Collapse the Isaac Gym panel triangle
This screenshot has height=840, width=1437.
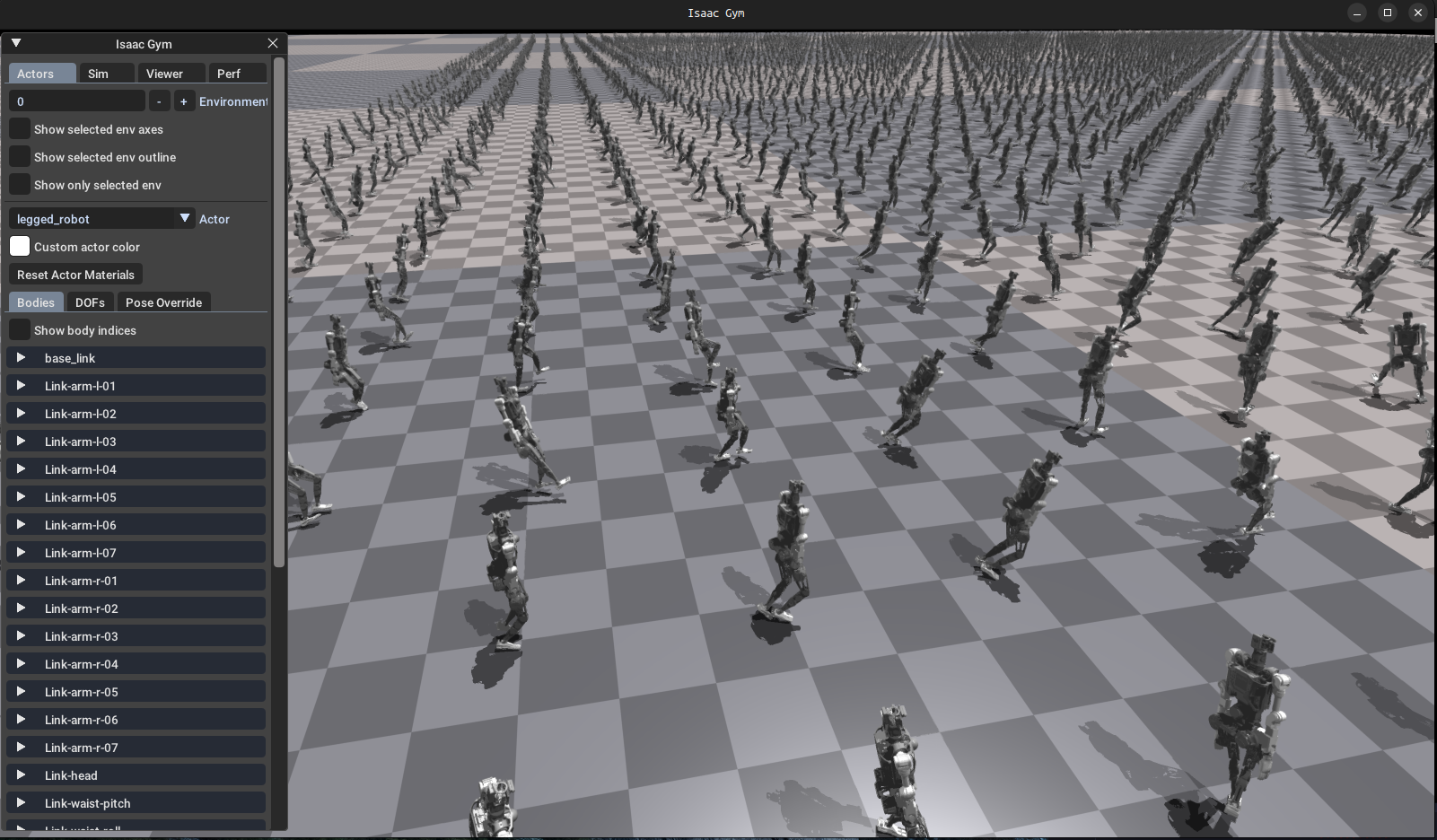(16, 43)
